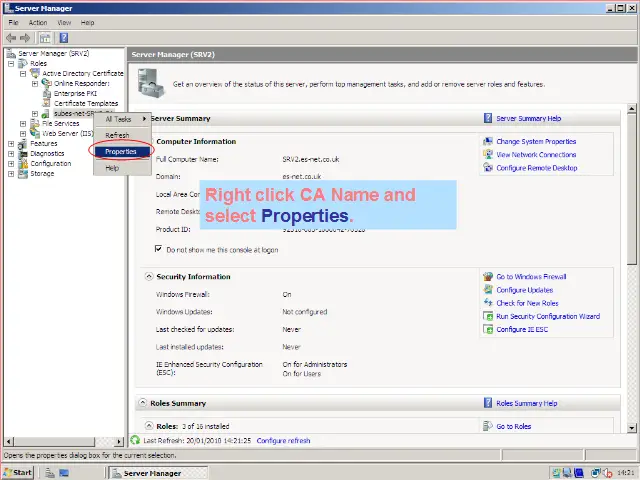Click the Configure Updates icon
Viewport: 640px width, 480px height.
pos(488,290)
